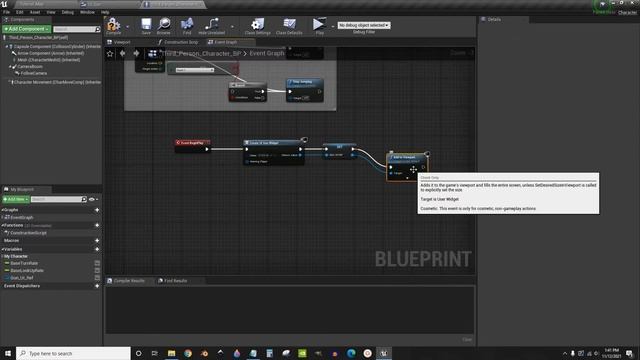Click the components search field
Image resolution: width=640 pixels, height=360 pixels.
click(77, 29)
